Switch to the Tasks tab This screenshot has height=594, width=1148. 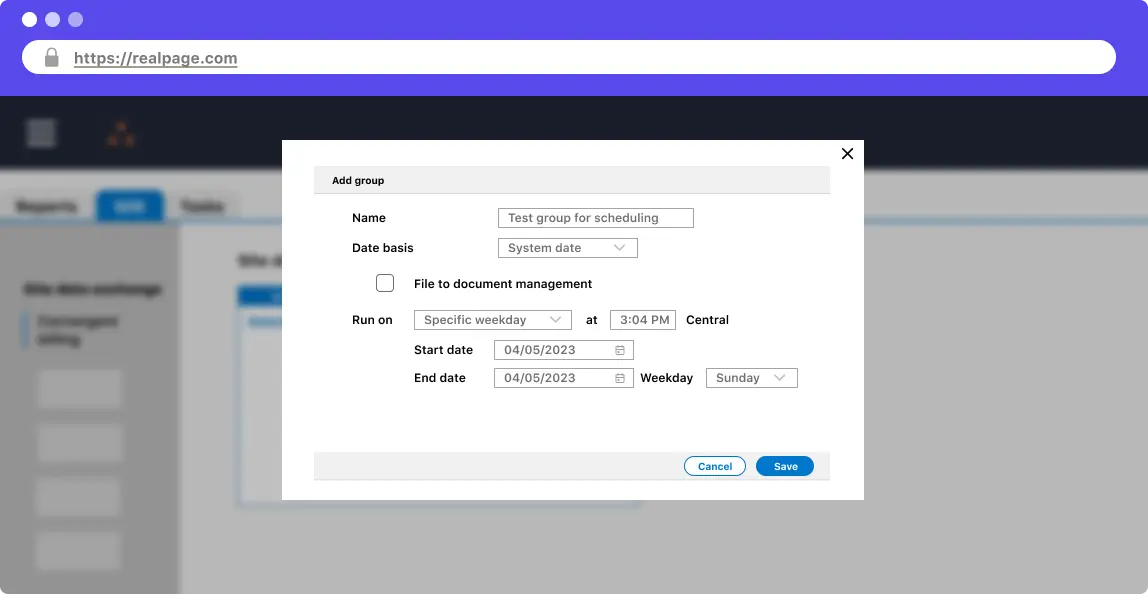point(201,206)
